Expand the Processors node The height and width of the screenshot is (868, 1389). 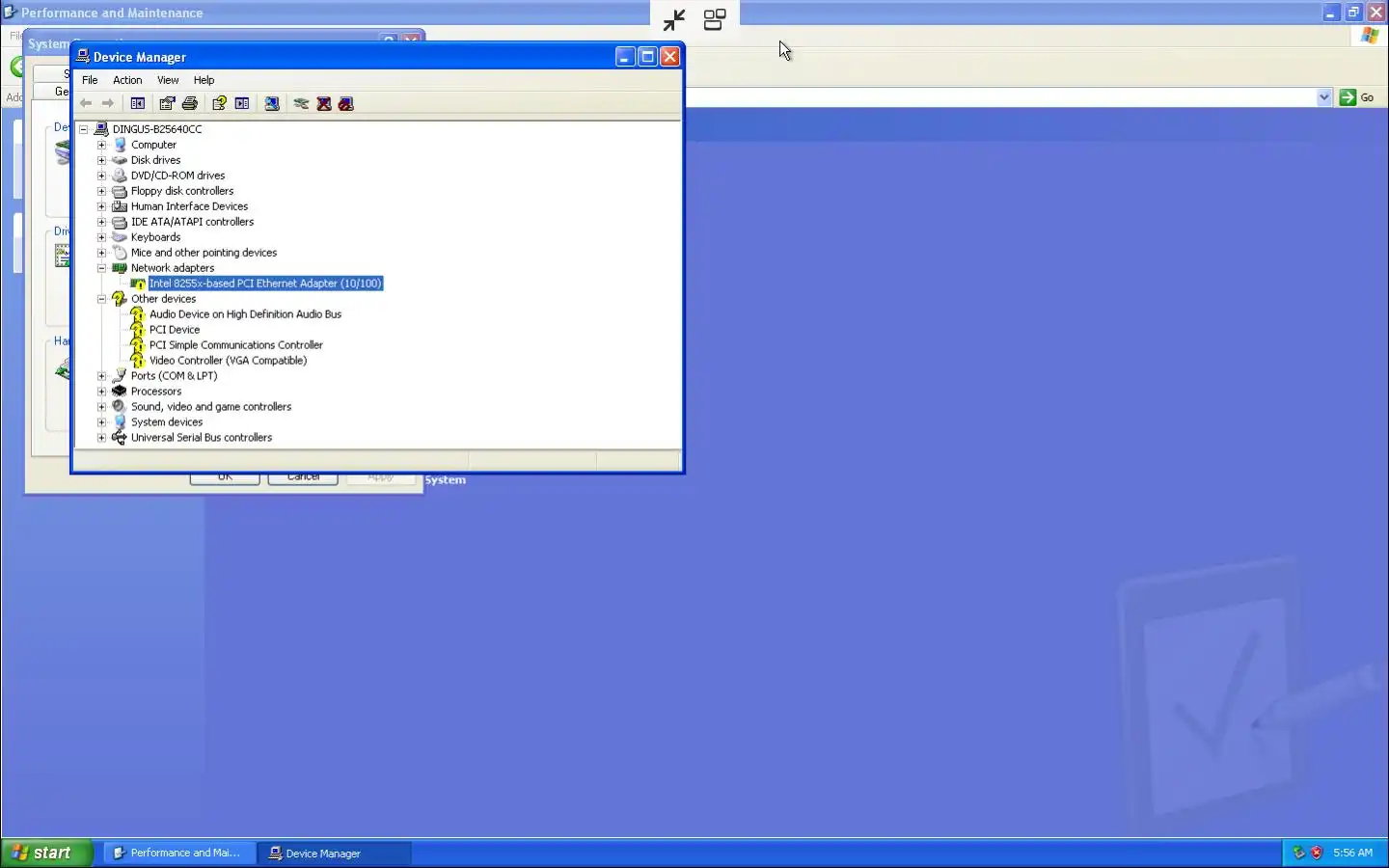coord(102,392)
